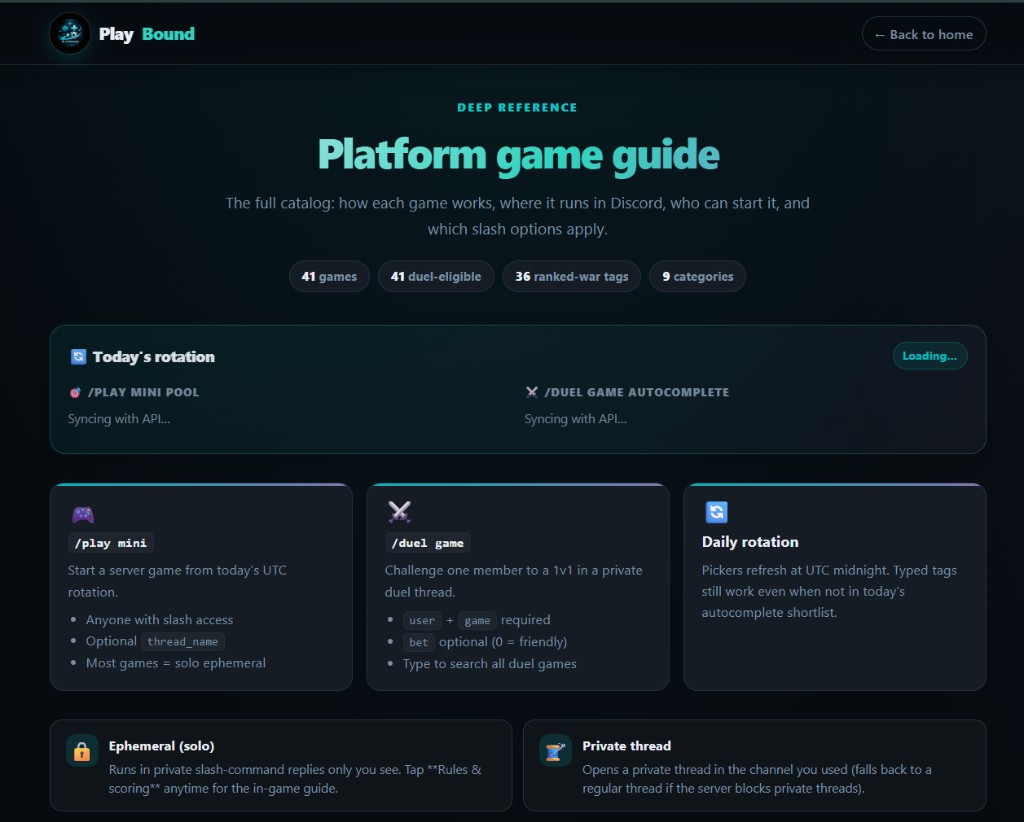Click the Play Bound brand name

[146, 34]
